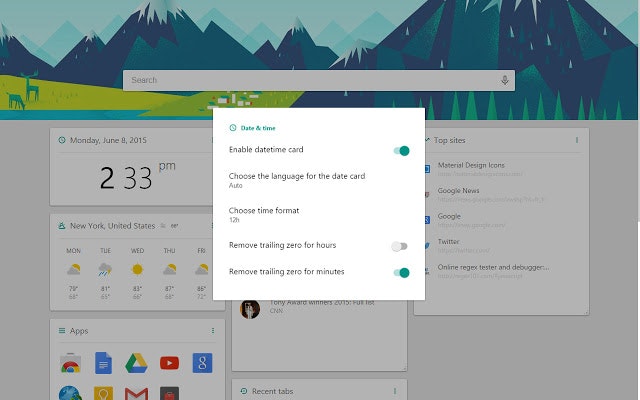This screenshot has height=400, width=640.
Task: Launch the Google Search app
Action: click(202, 363)
